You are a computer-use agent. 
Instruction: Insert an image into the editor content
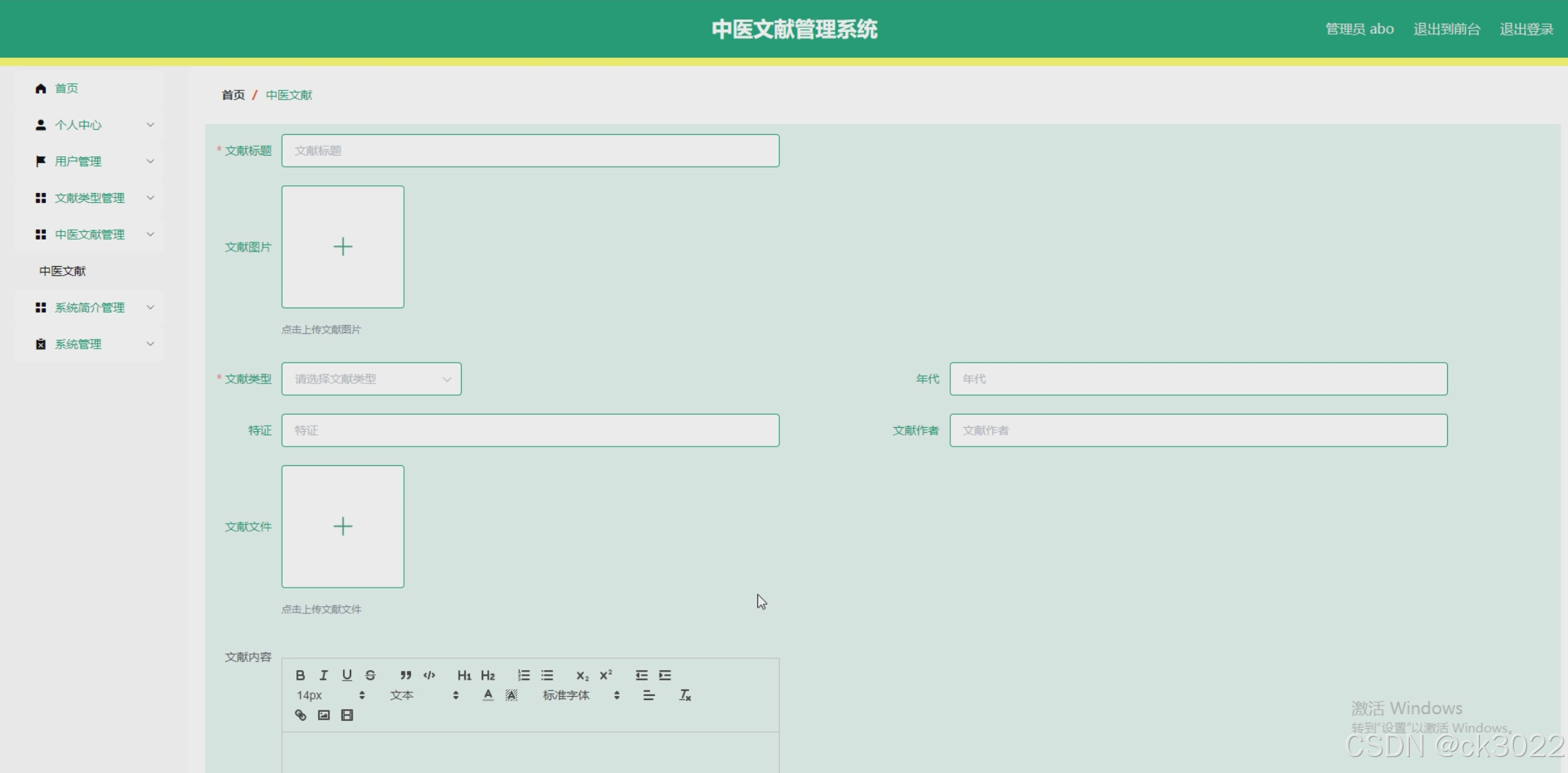click(x=323, y=715)
